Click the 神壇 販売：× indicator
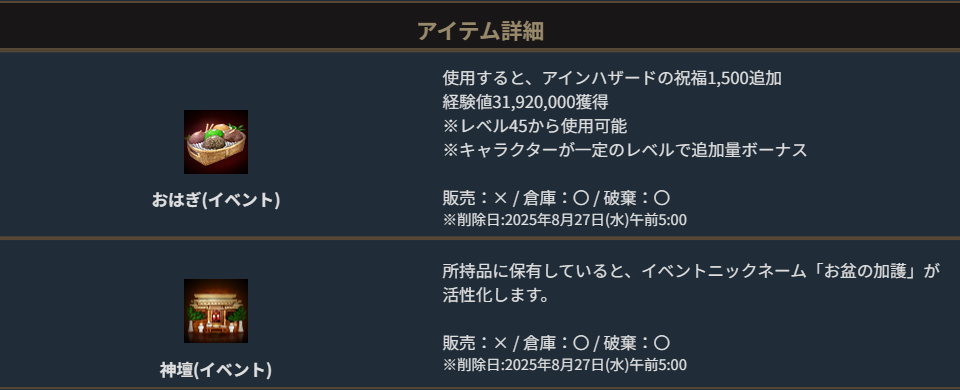This screenshot has width=960, height=390. (x=475, y=343)
